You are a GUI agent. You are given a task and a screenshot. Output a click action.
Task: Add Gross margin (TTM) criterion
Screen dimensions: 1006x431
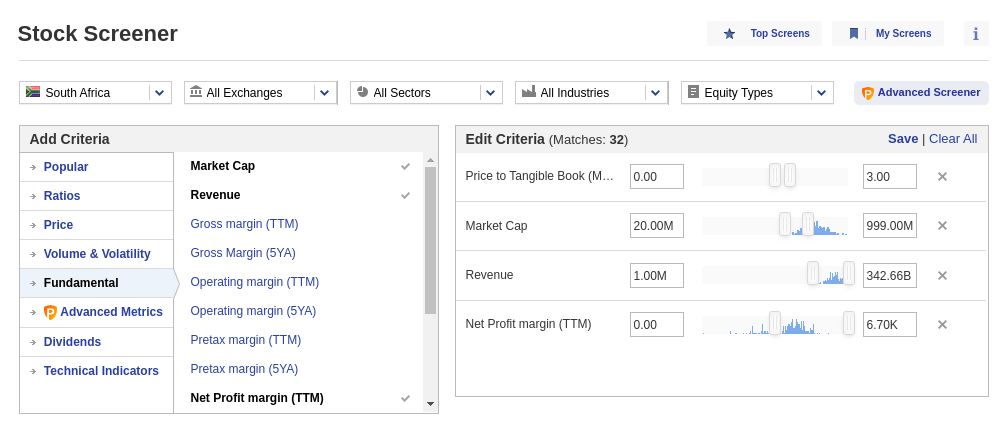coord(244,224)
